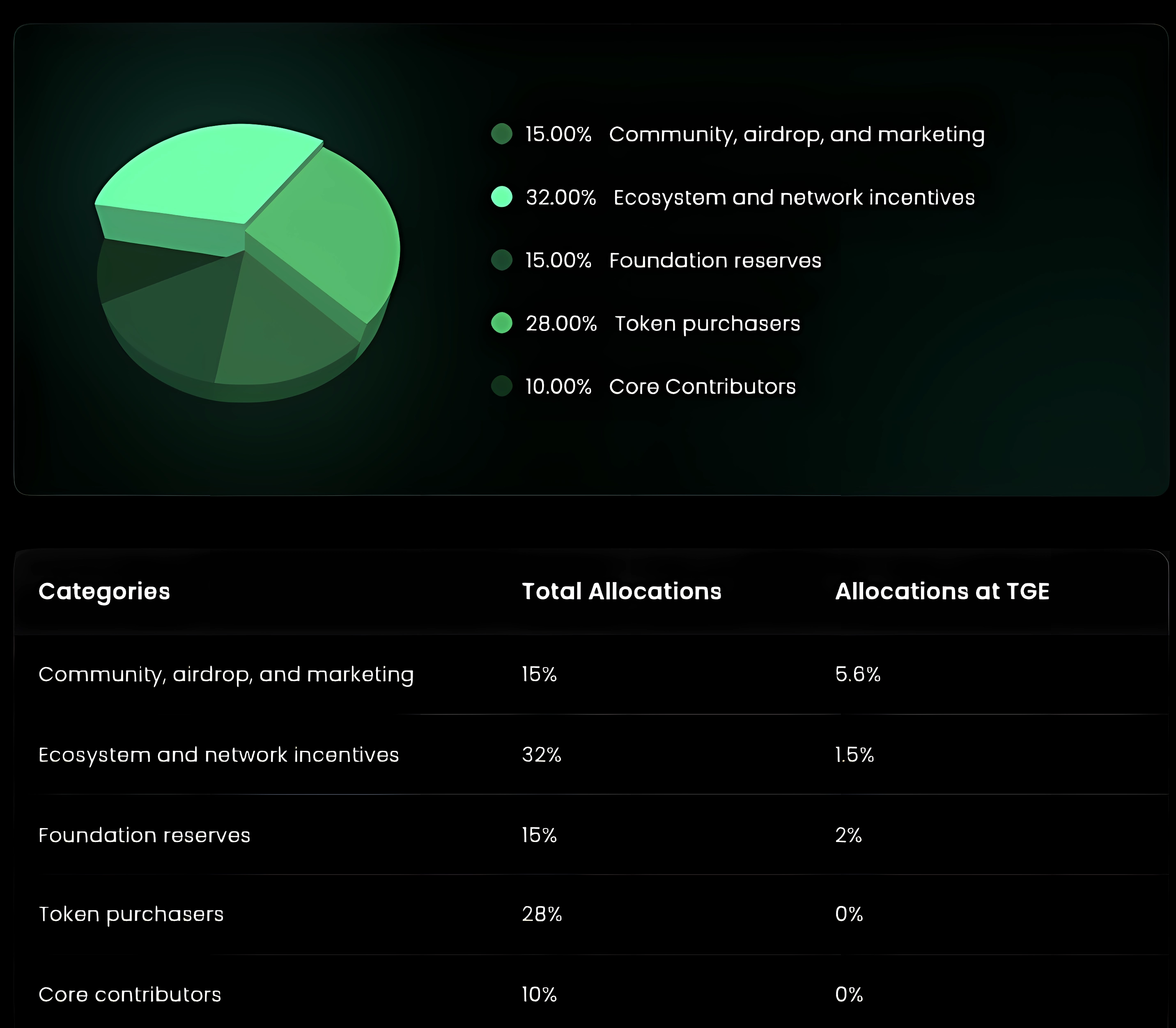
Task: Select the Core Contributors legend dot
Action: (x=501, y=386)
